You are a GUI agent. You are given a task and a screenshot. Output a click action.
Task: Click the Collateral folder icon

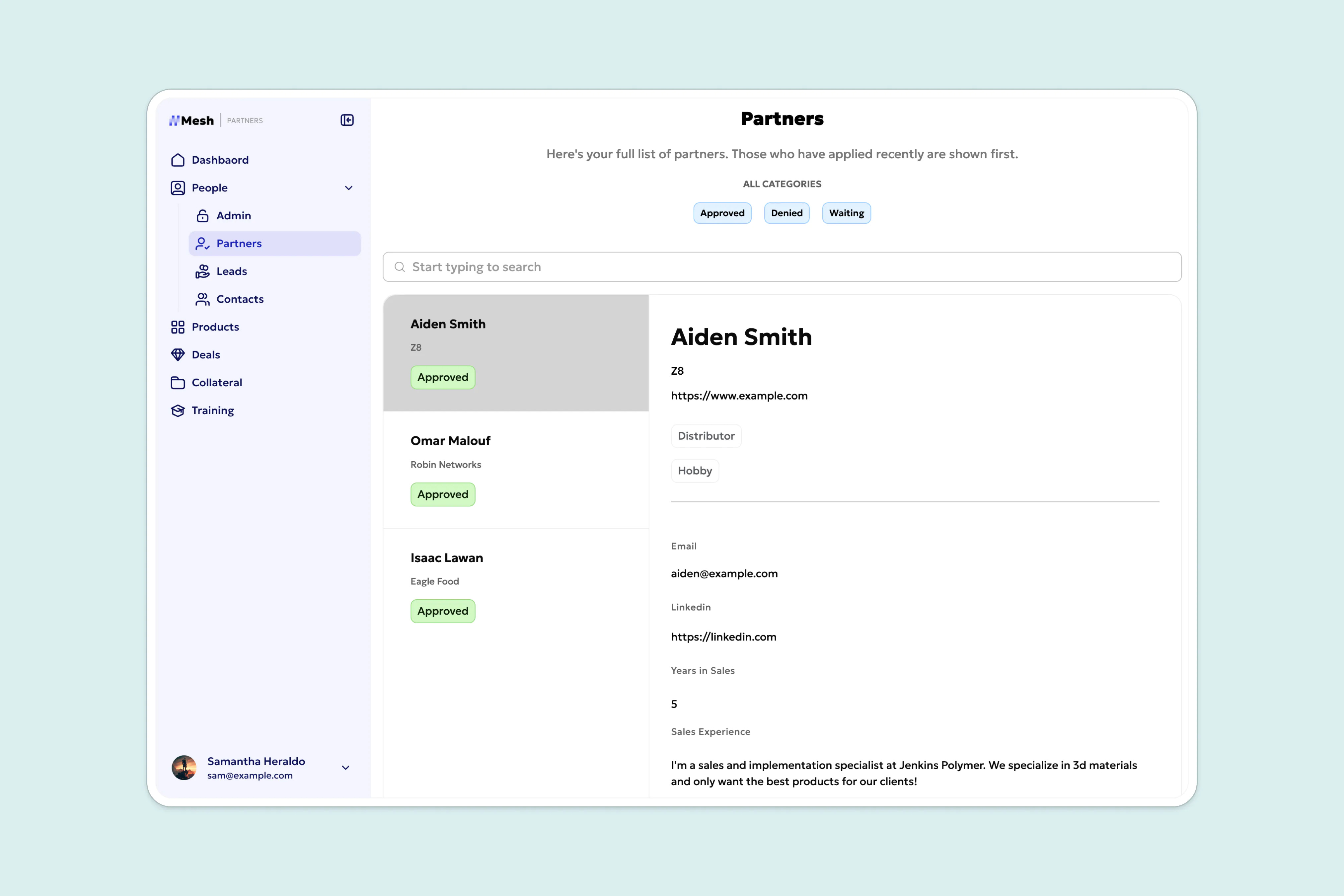coord(178,383)
